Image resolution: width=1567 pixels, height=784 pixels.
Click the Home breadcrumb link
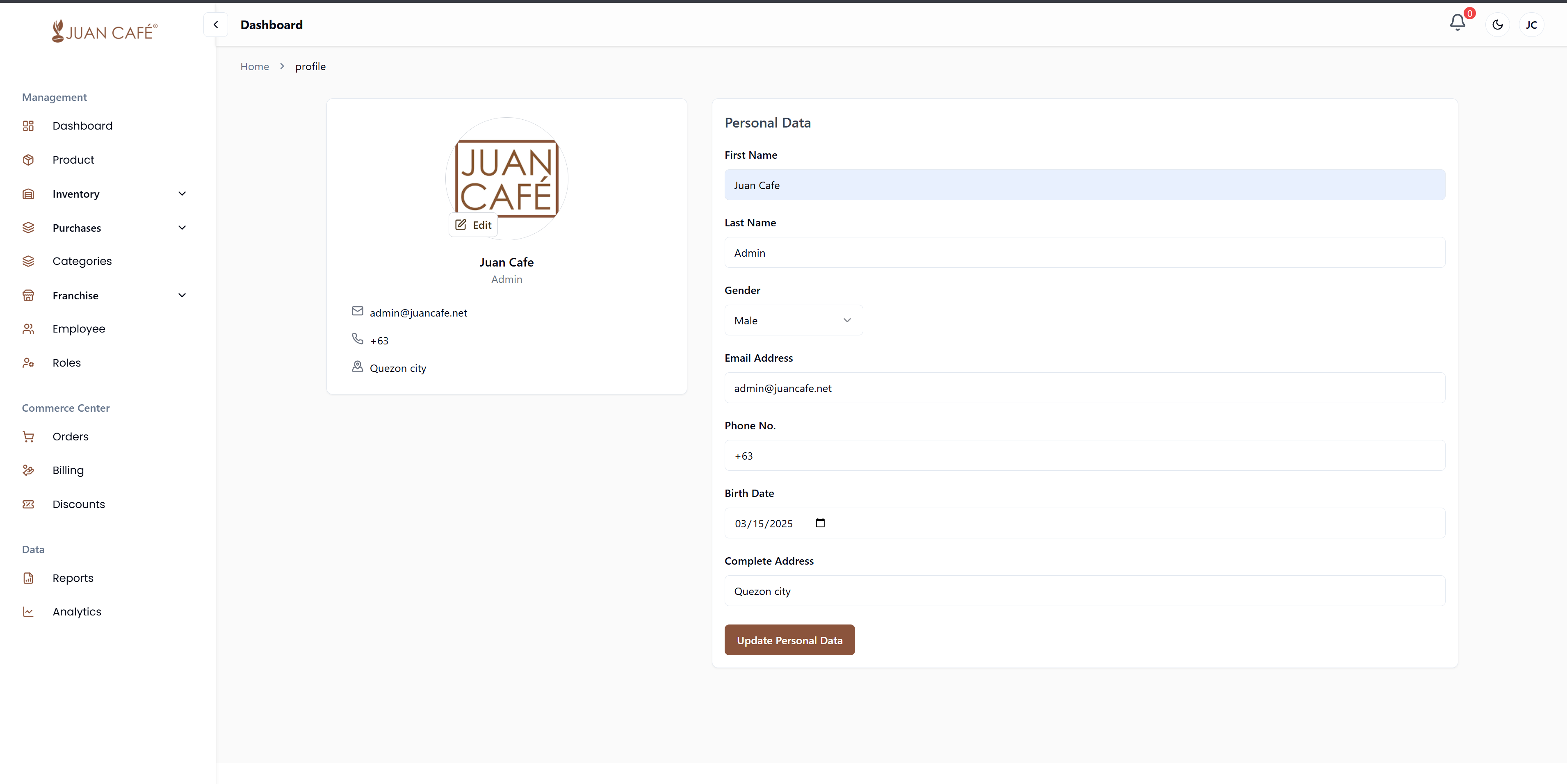click(x=254, y=66)
